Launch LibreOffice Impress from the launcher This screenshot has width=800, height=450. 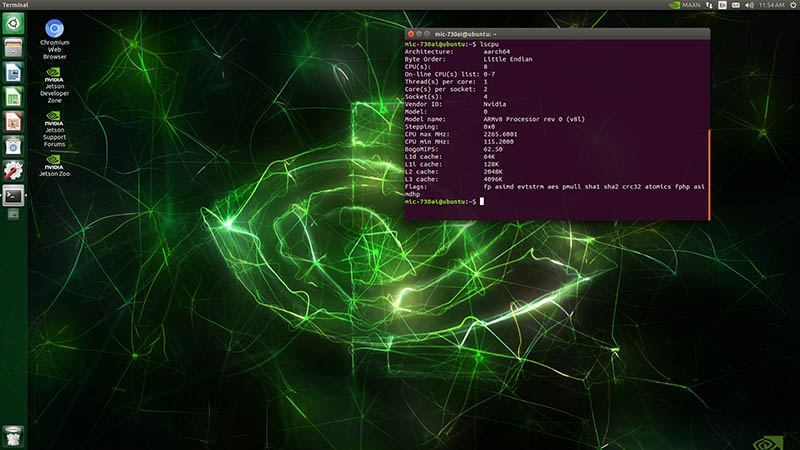(13, 121)
